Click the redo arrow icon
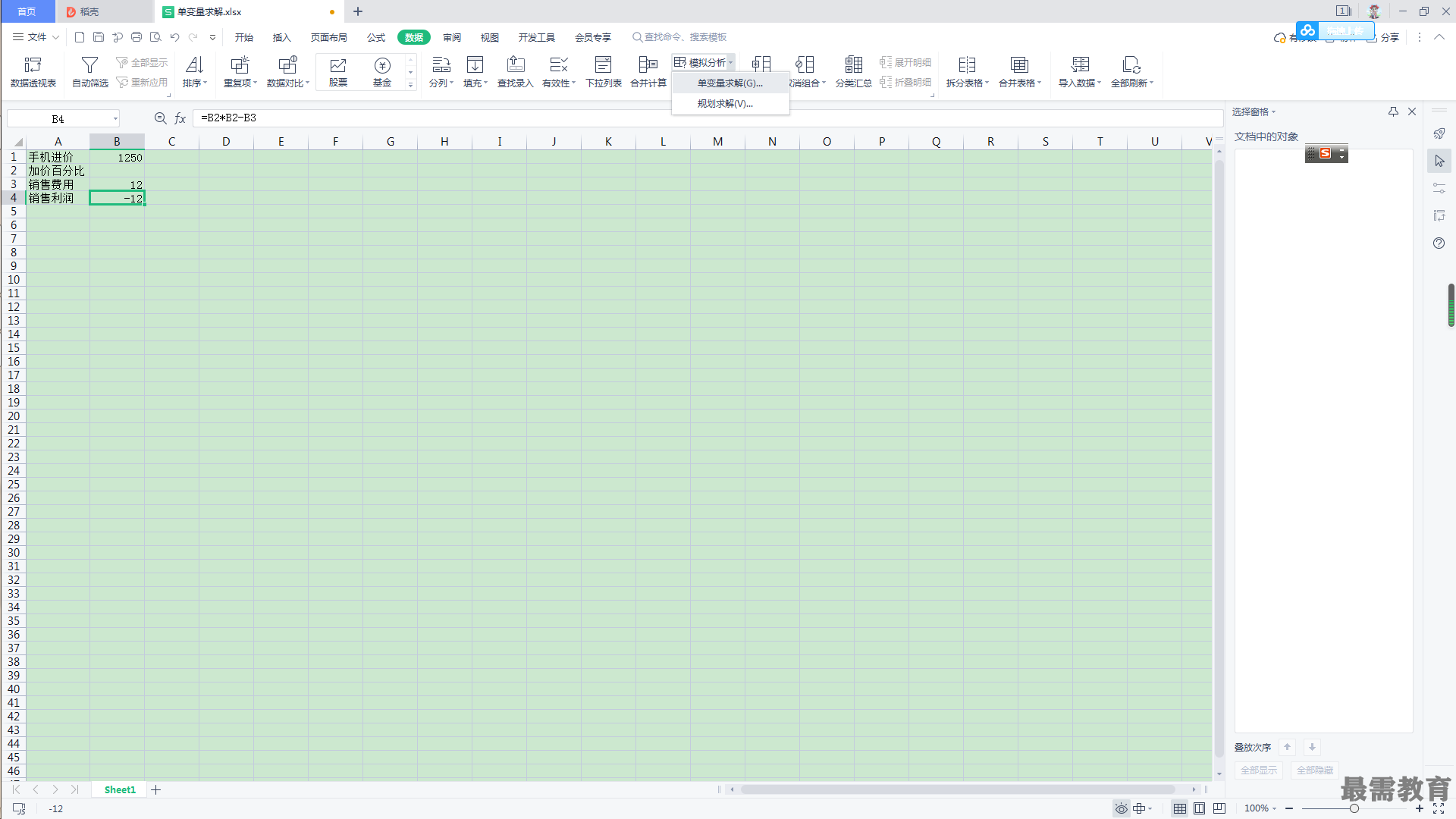Image resolution: width=1456 pixels, height=819 pixels. pos(193,37)
